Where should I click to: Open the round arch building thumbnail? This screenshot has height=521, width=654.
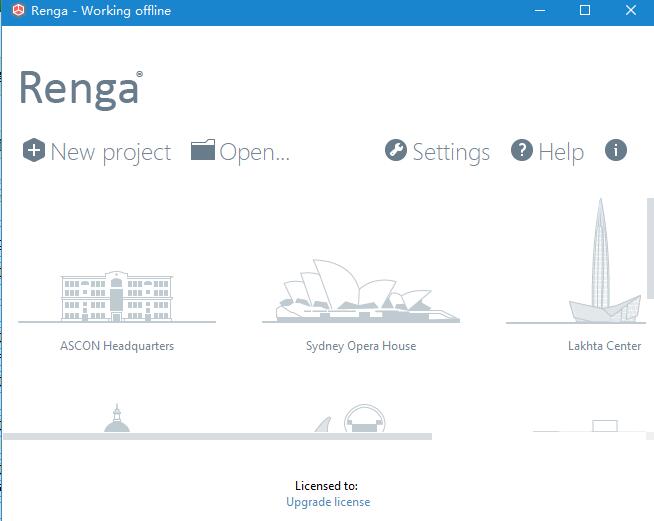pyautogui.click(x=364, y=418)
